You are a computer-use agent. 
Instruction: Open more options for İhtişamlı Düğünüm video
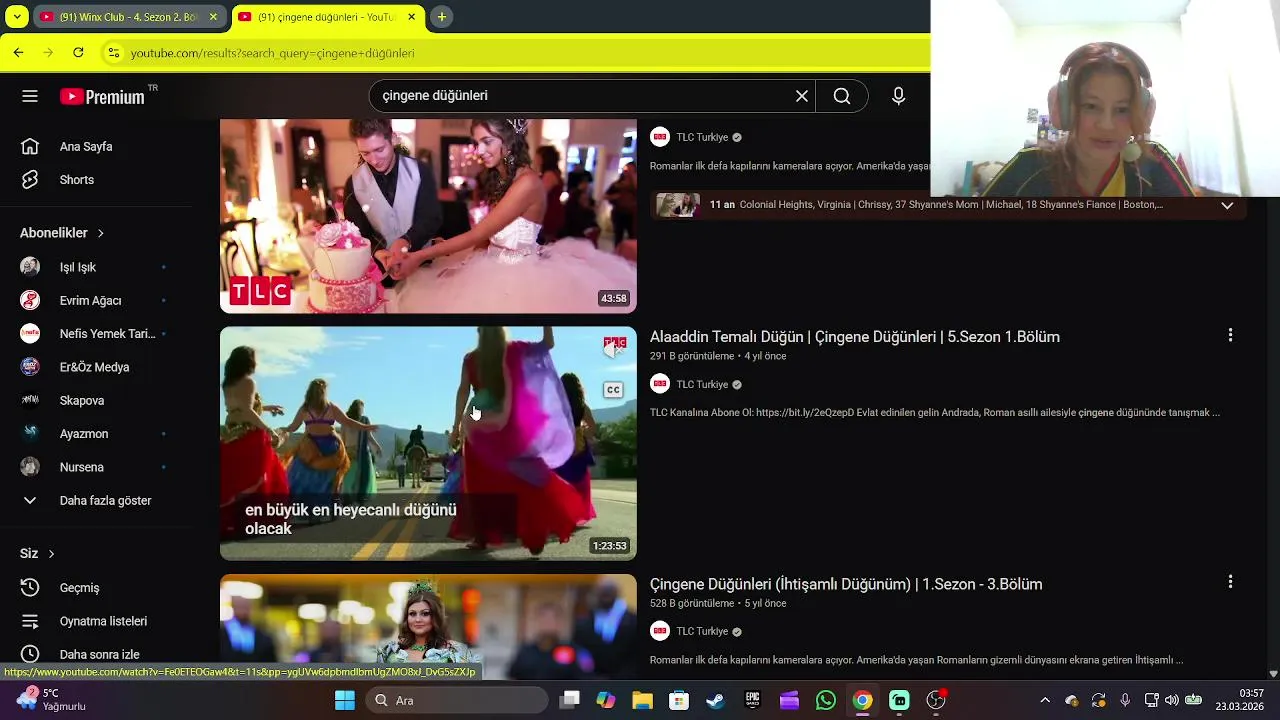pyautogui.click(x=1230, y=581)
